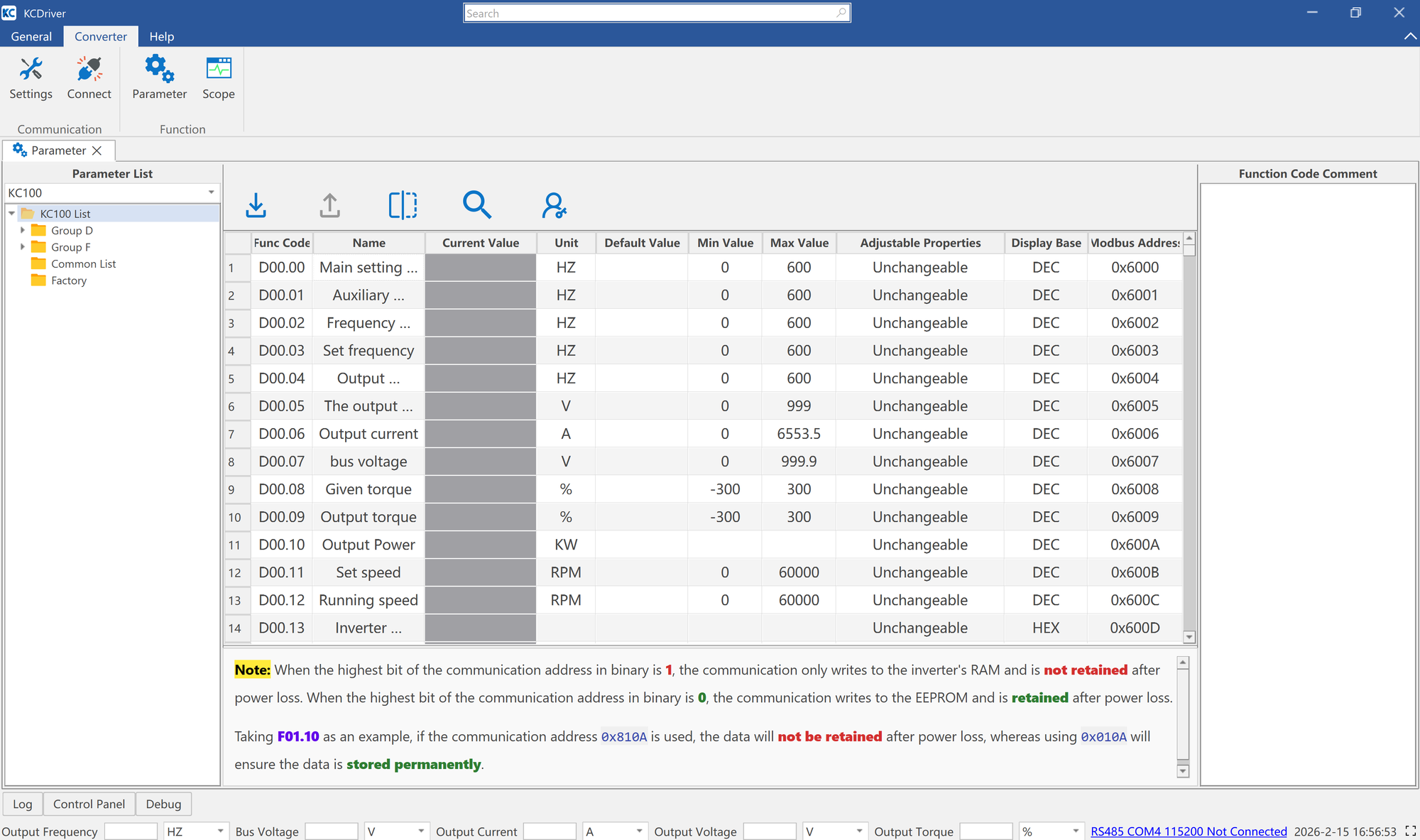1420x840 pixels.
Task: Open the Output Frequency unit dropdown
Action: coord(220,831)
